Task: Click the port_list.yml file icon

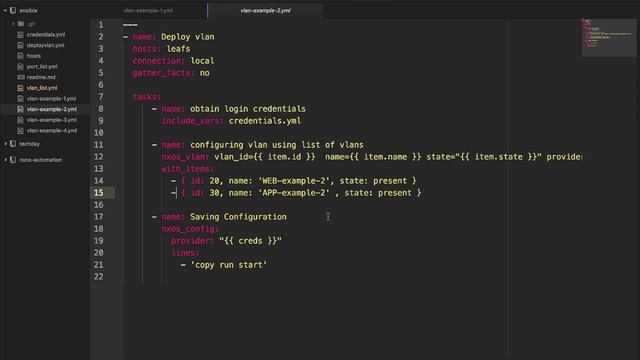Action: pos(20,67)
